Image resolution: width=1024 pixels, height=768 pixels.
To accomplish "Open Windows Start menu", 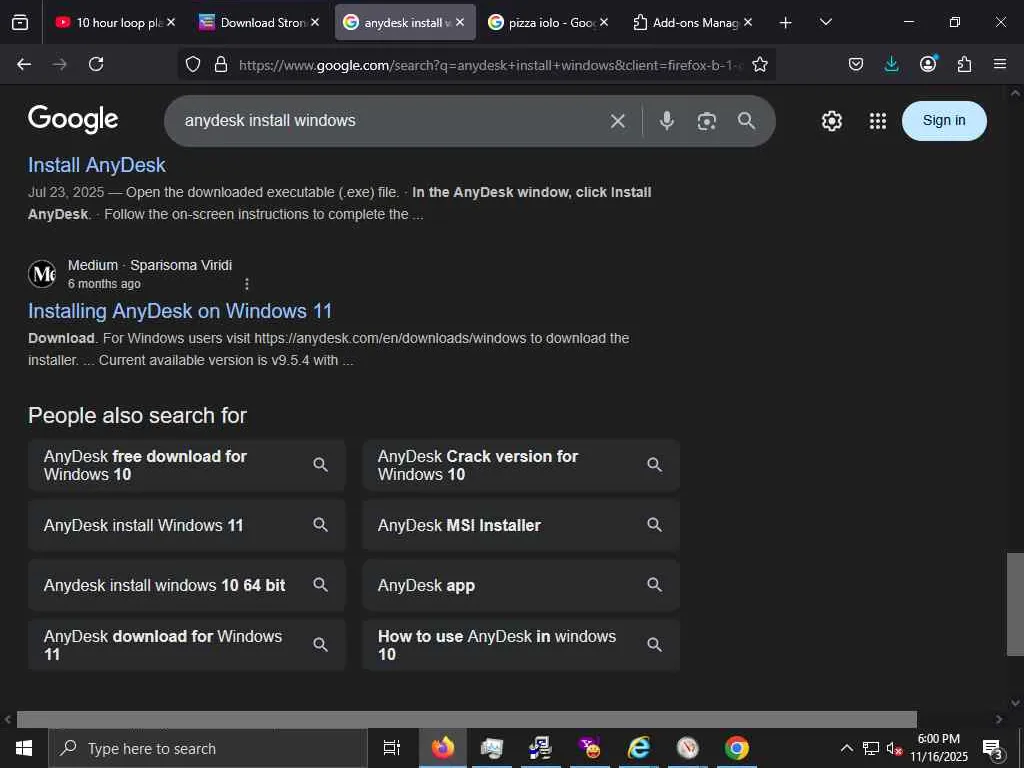I will point(24,748).
